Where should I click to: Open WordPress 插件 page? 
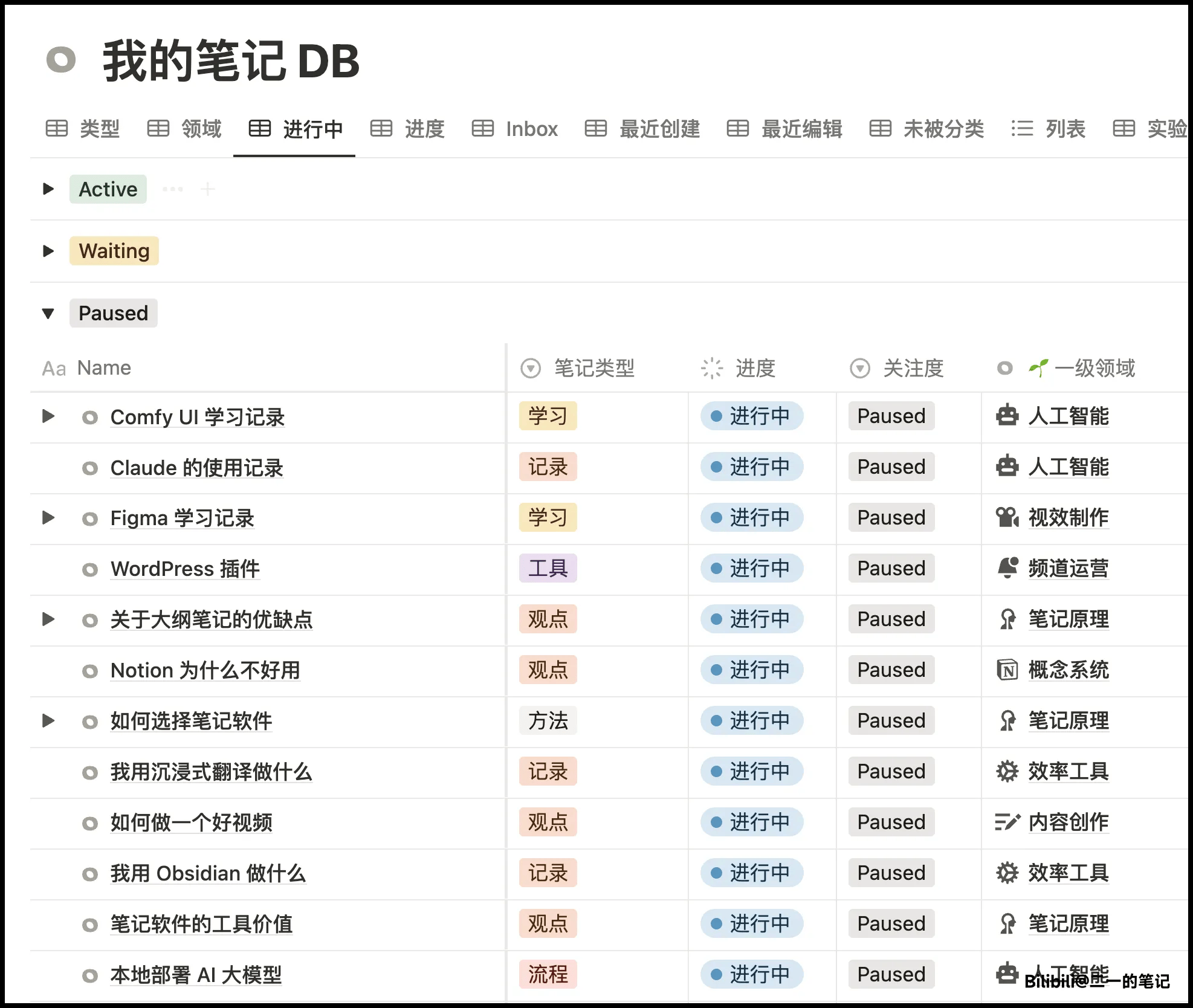(x=185, y=569)
